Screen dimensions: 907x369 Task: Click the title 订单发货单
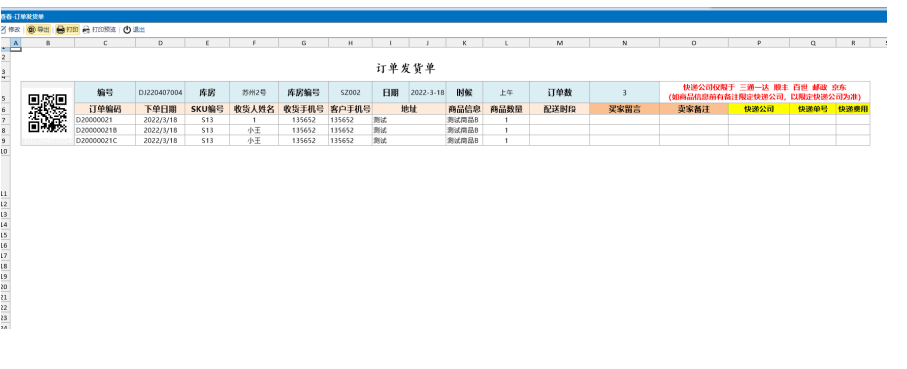(x=405, y=69)
